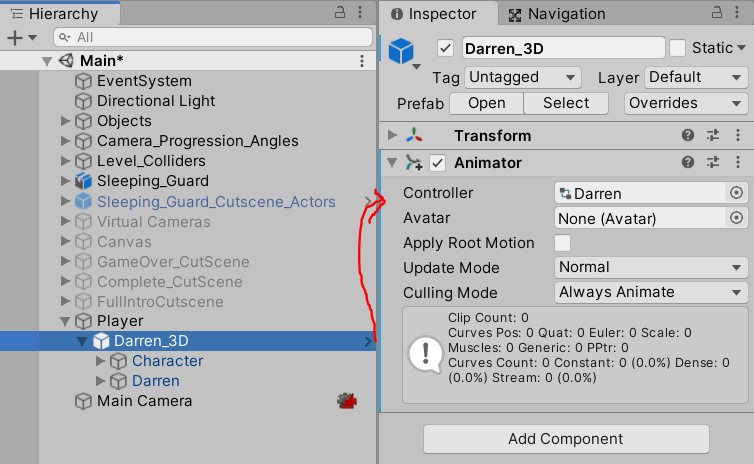The height and width of the screenshot is (464, 754).
Task: Open the Culling Mode dropdown
Action: tap(651, 292)
